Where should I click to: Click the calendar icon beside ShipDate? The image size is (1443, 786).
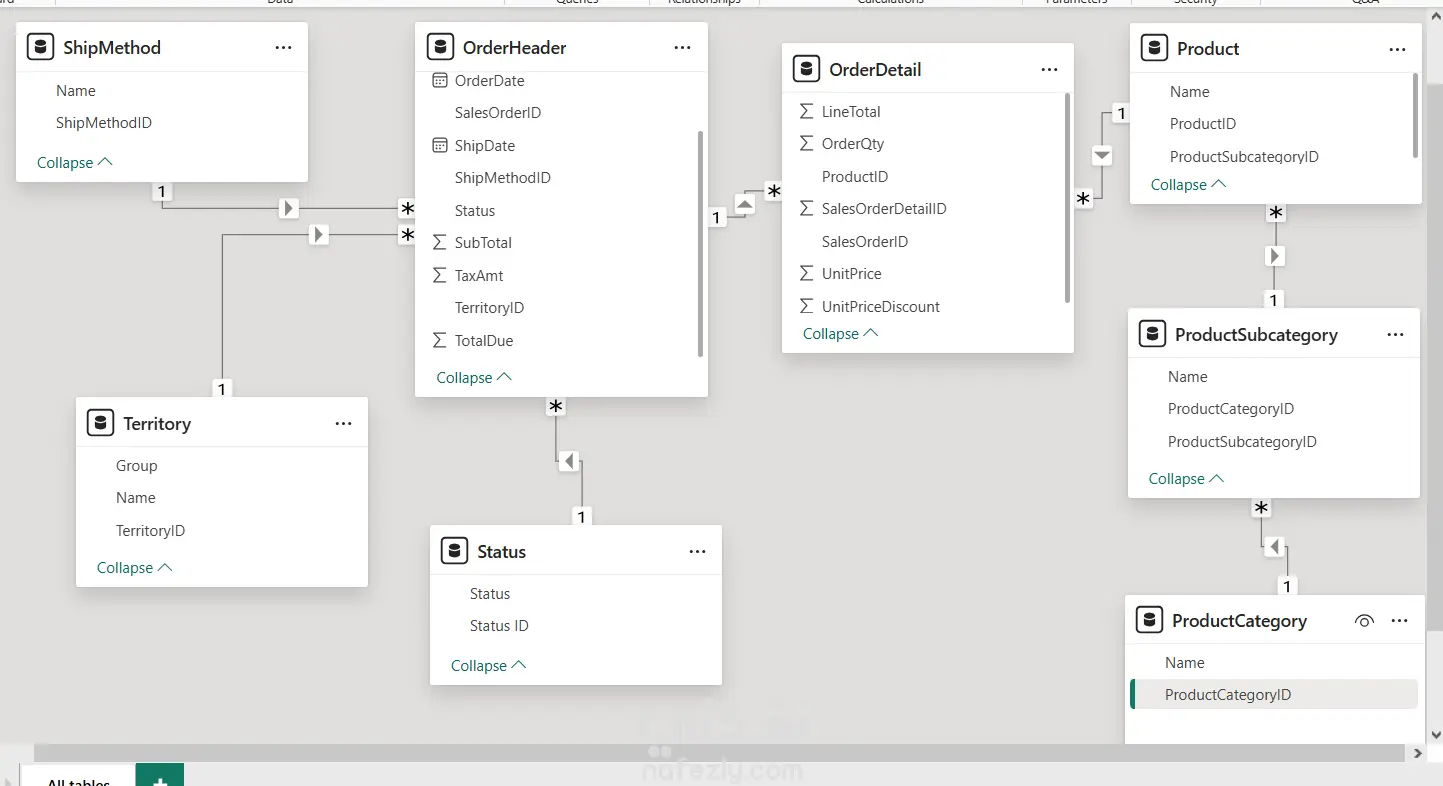[440, 146]
